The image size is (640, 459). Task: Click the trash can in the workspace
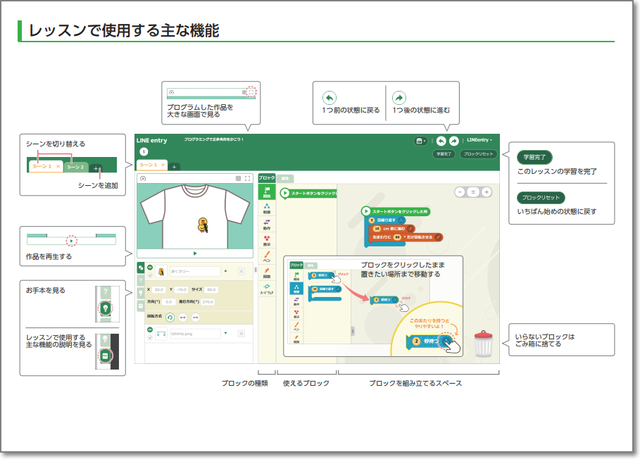484,342
